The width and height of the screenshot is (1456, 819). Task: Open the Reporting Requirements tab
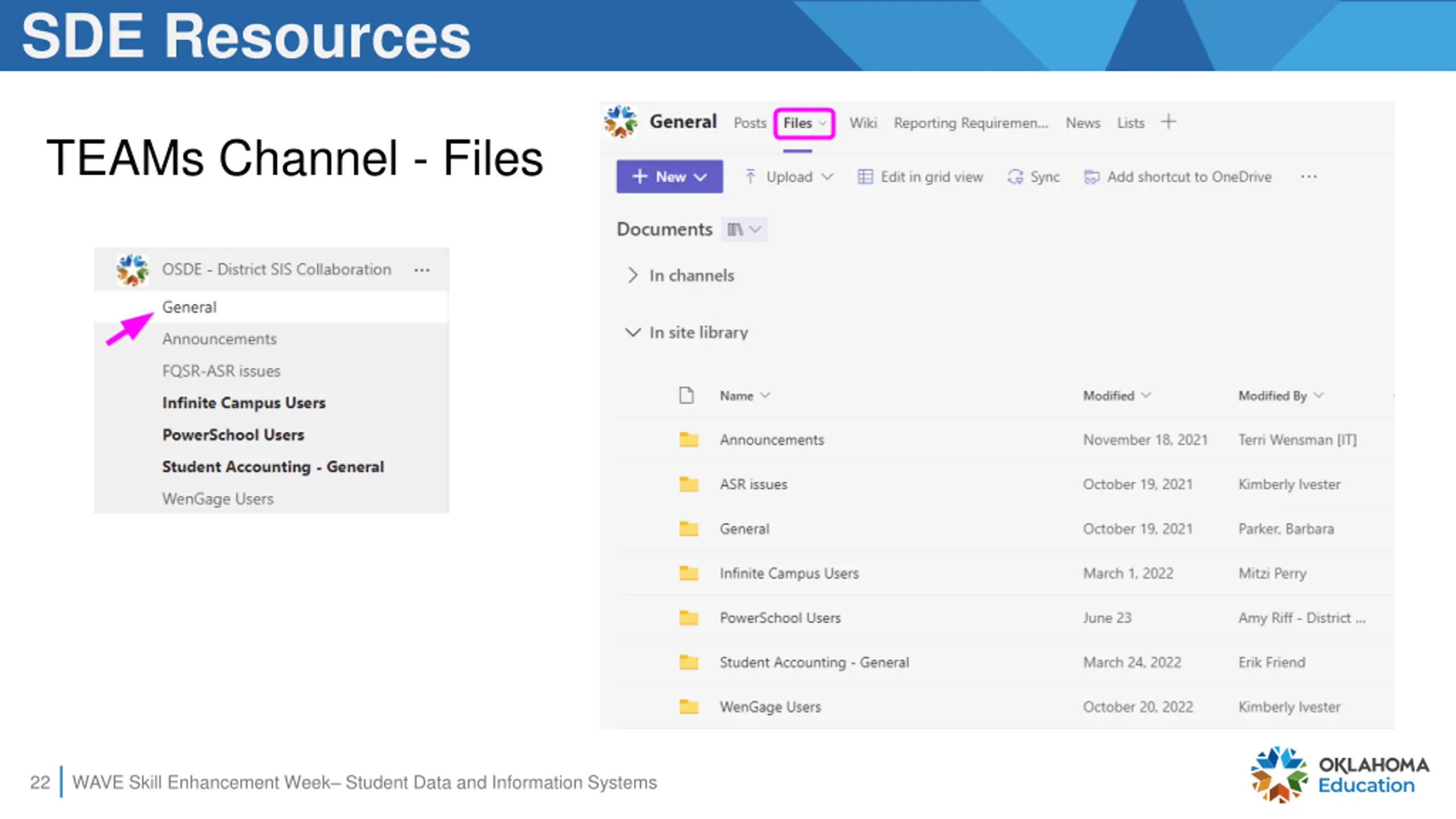click(971, 123)
